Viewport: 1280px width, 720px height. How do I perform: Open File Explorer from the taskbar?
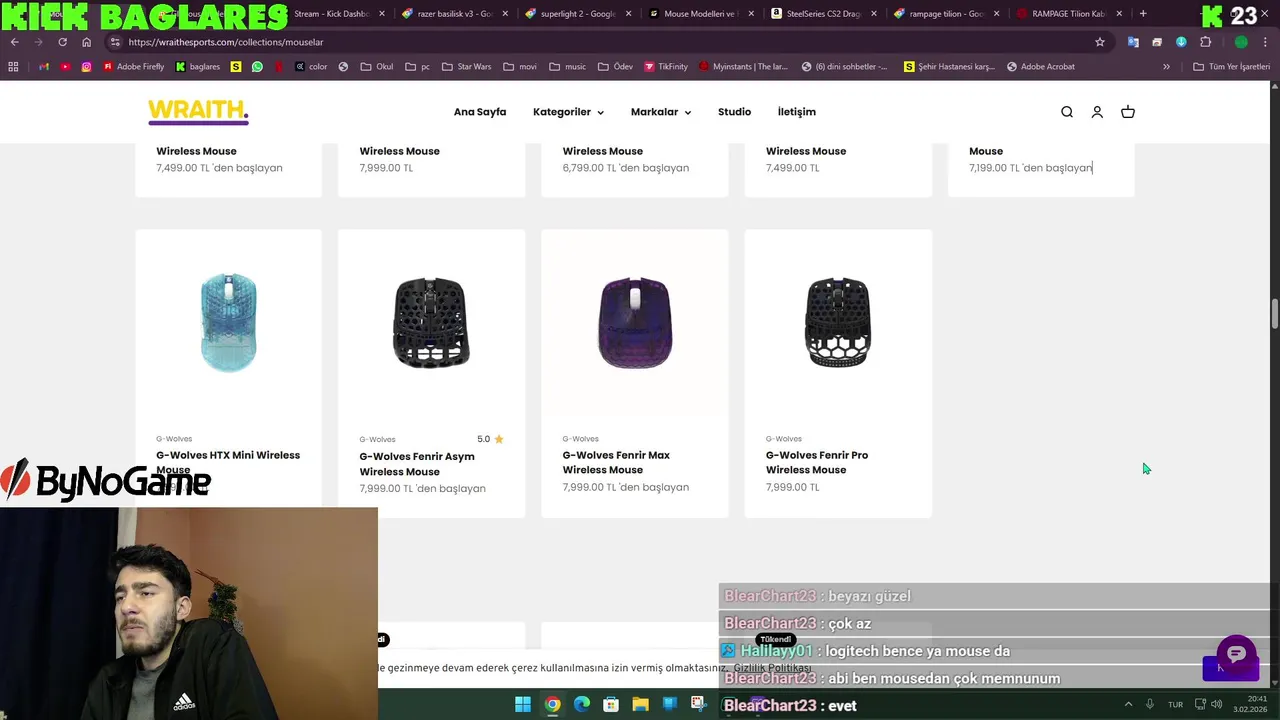click(640, 705)
